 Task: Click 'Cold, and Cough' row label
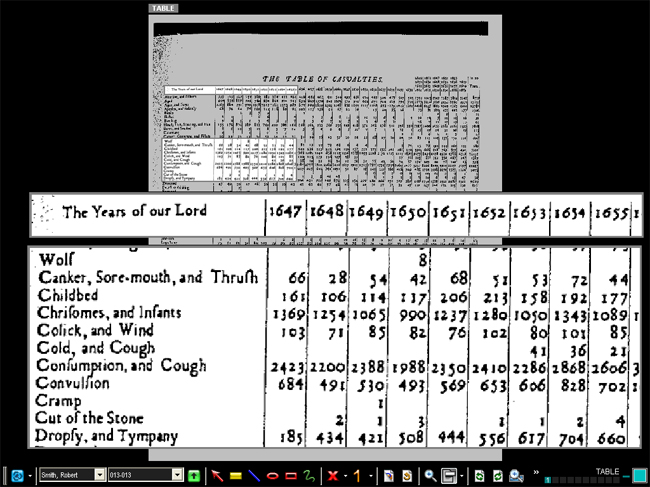click(96, 348)
